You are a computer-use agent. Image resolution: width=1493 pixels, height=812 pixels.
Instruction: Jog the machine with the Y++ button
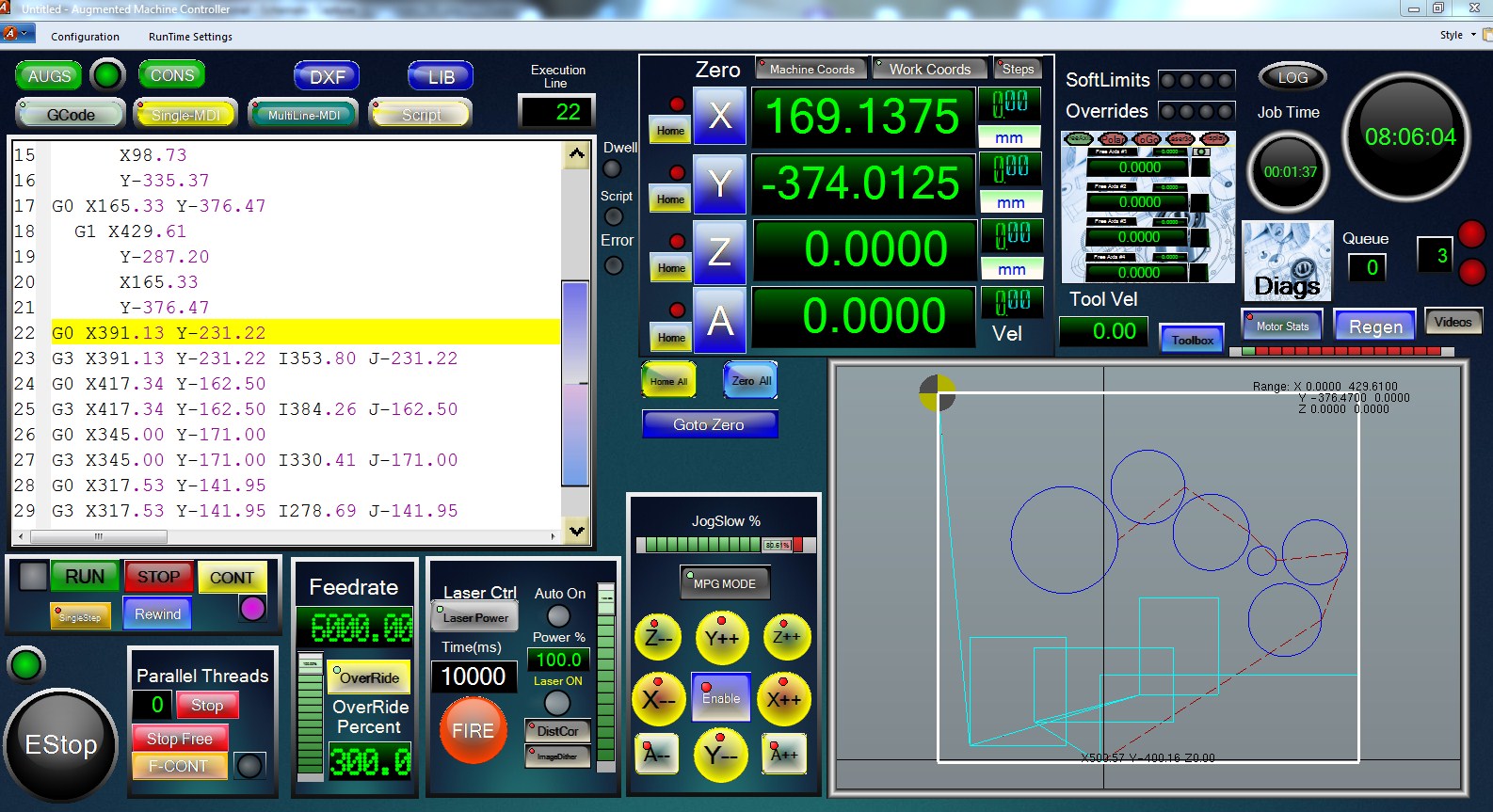coord(721,638)
